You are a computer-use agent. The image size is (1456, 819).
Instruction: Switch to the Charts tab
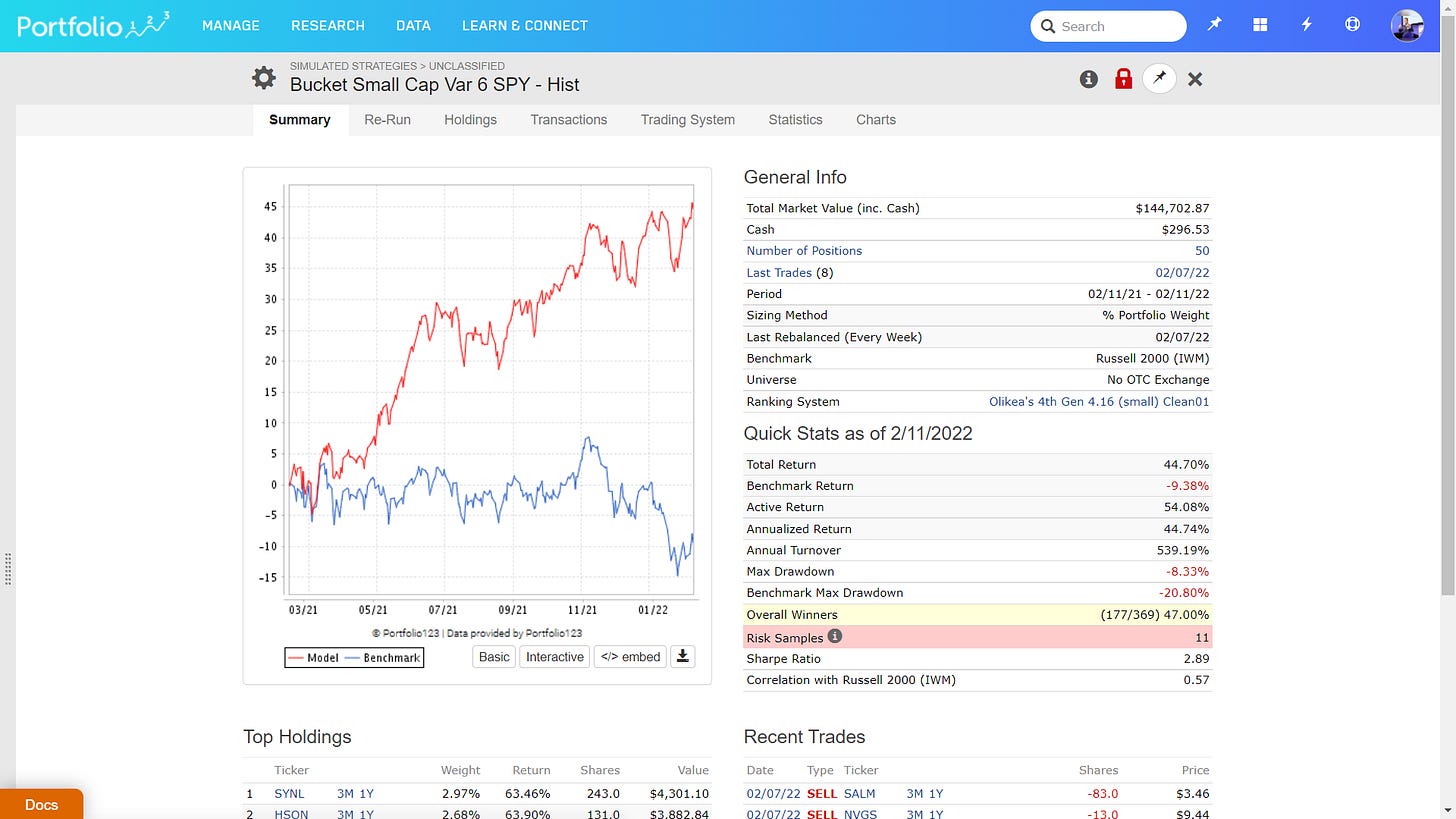pyautogui.click(x=876, y=120)
